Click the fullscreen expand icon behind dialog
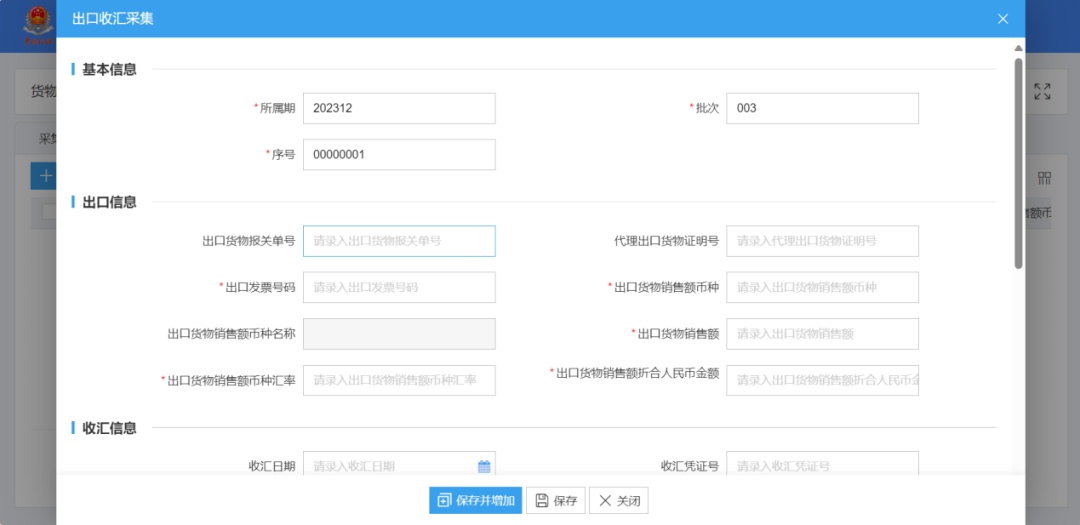 point(1042,92)
